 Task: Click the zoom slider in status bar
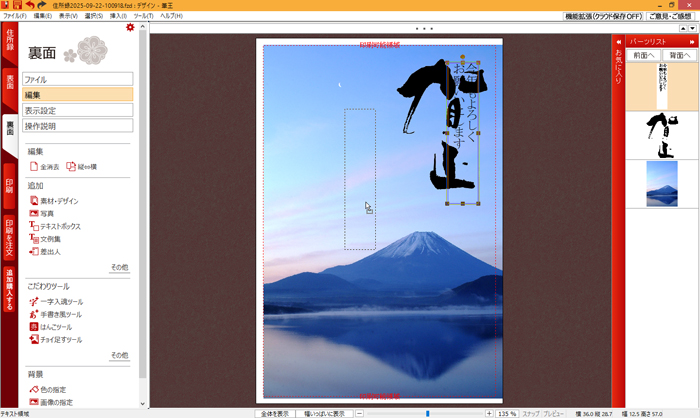pos(428,413)
